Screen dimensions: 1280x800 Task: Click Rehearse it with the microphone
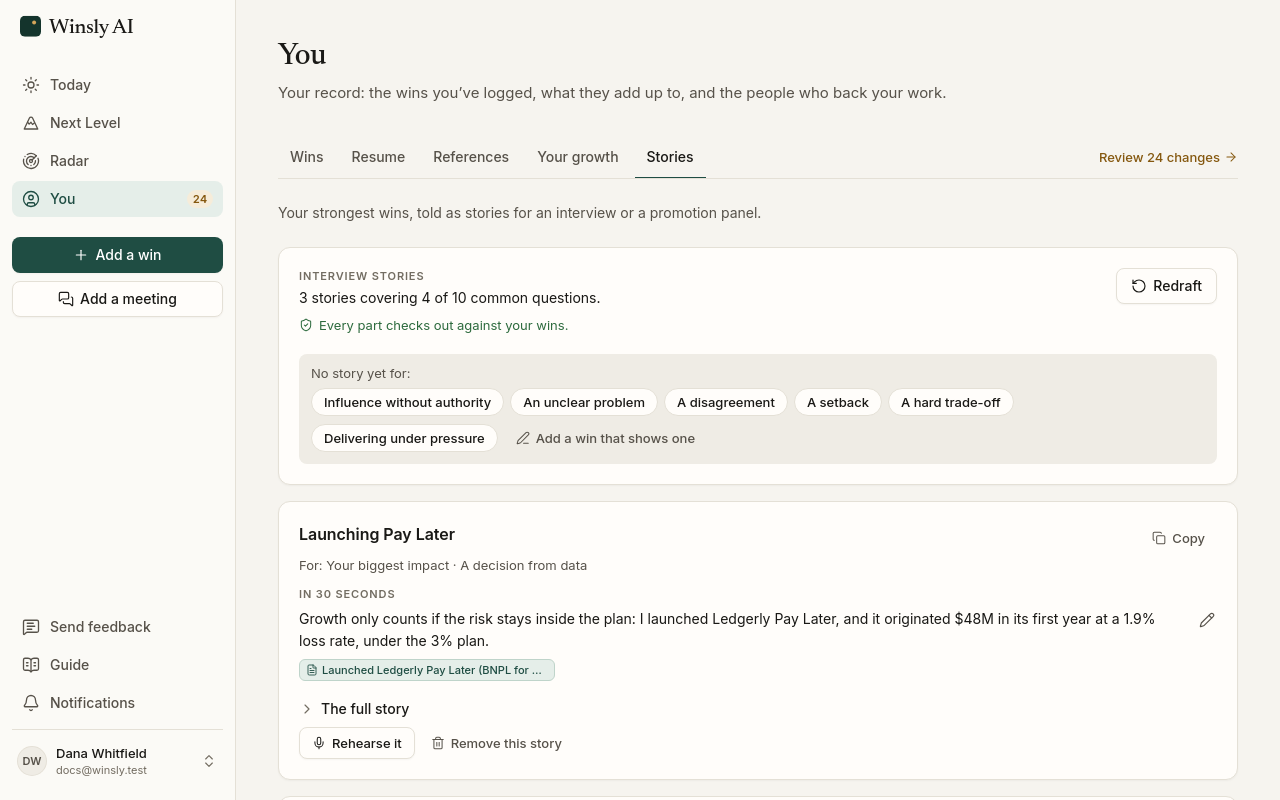tap(357, 743)
